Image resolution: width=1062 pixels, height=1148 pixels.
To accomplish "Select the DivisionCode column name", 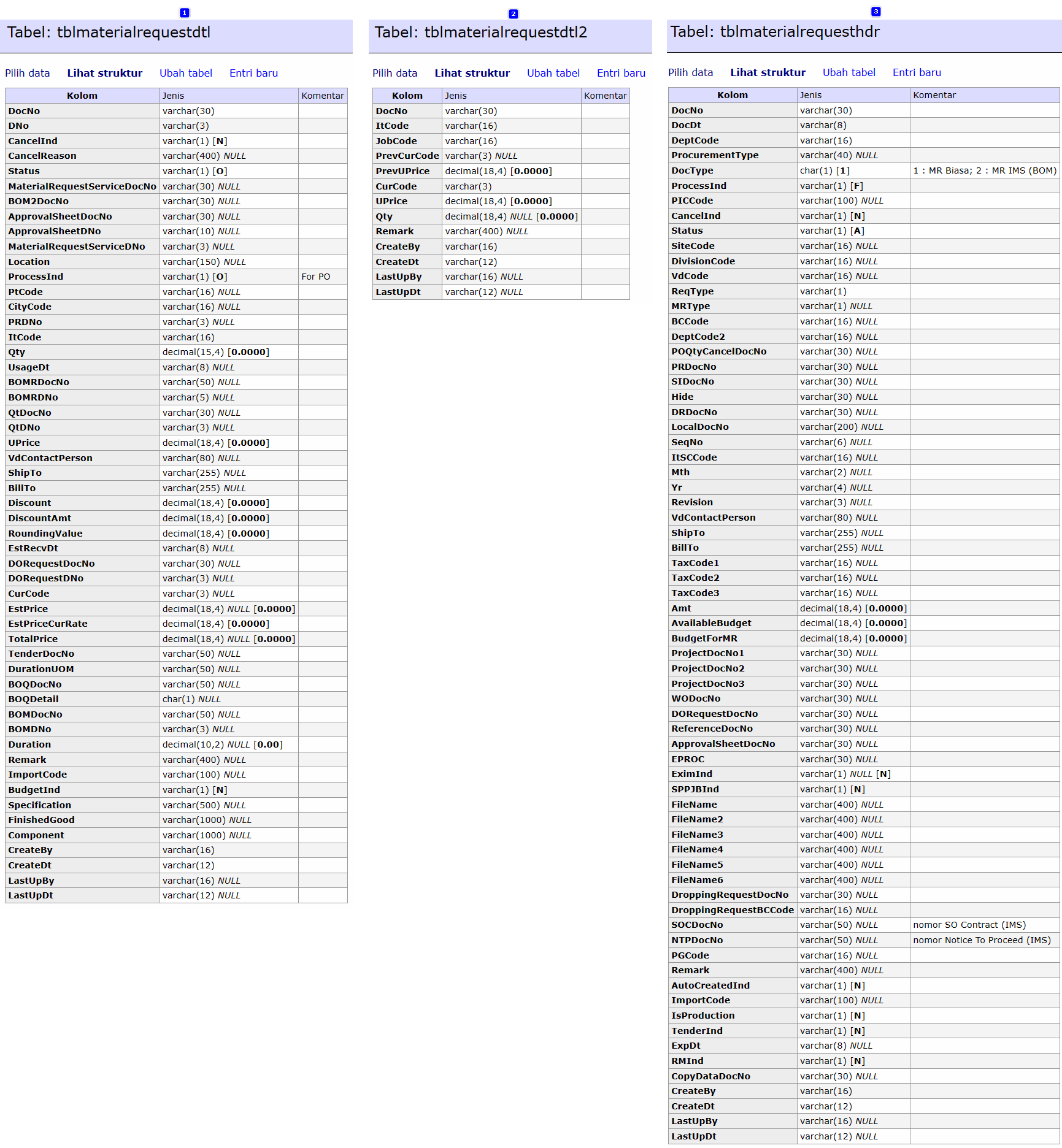I will tap(703, 261).
